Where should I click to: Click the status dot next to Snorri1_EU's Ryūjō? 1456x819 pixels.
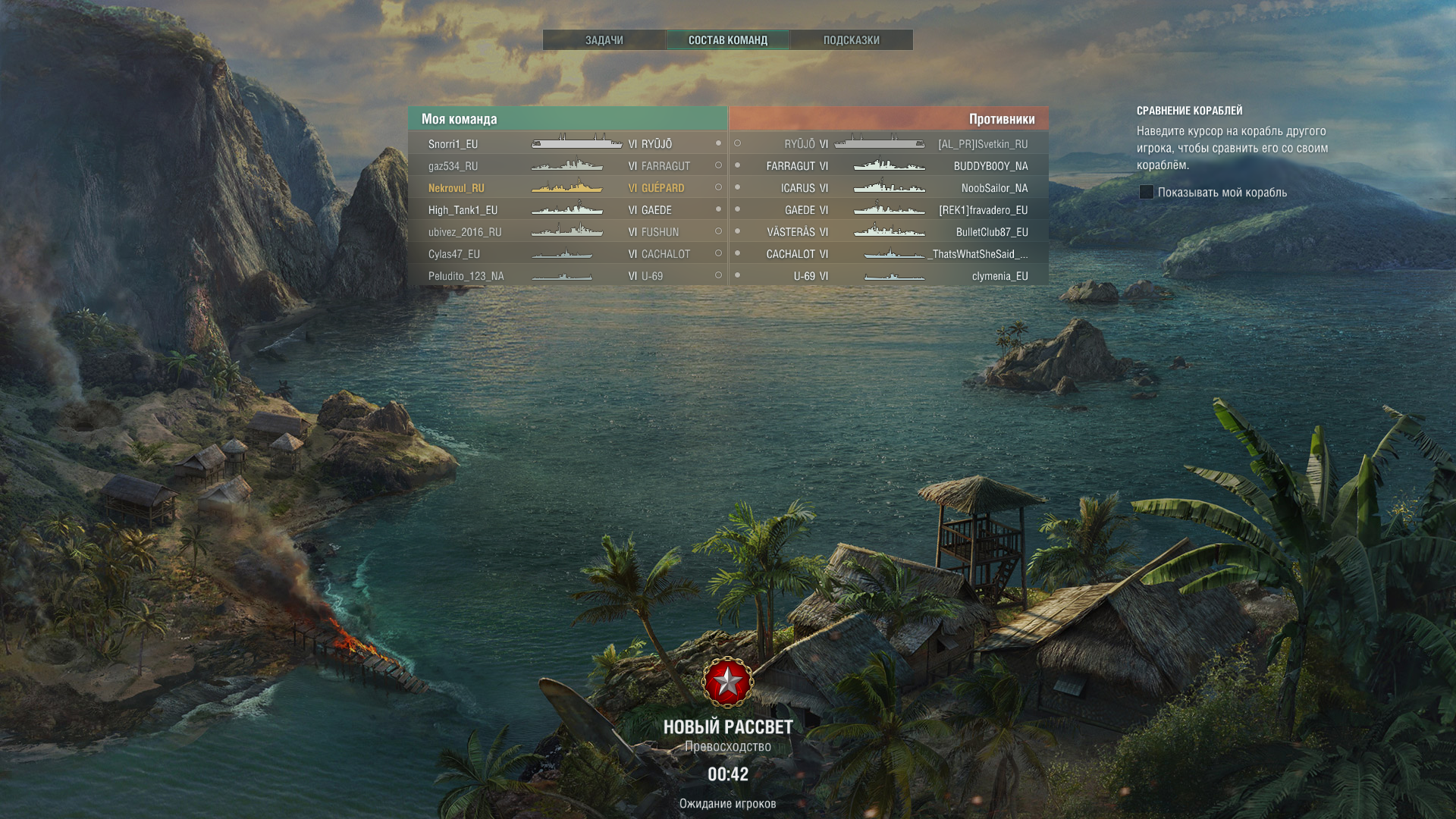pyautogui.click(x=718, y=143)
